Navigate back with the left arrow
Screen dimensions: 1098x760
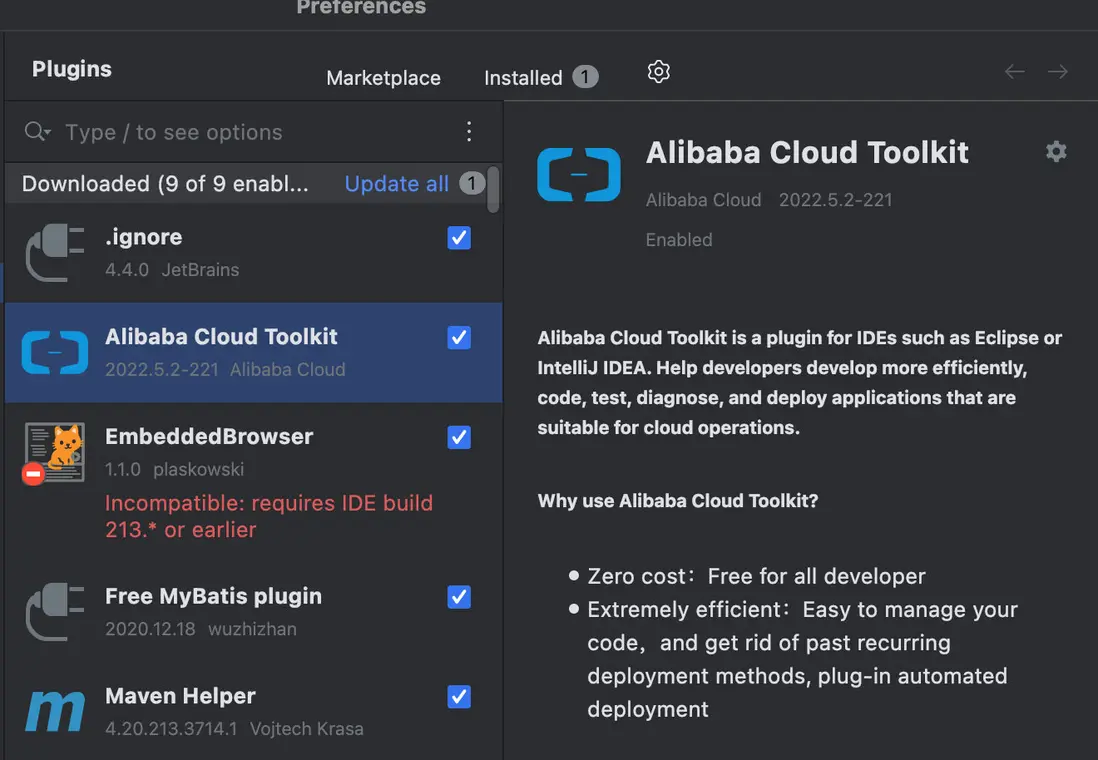point(1015,71)
